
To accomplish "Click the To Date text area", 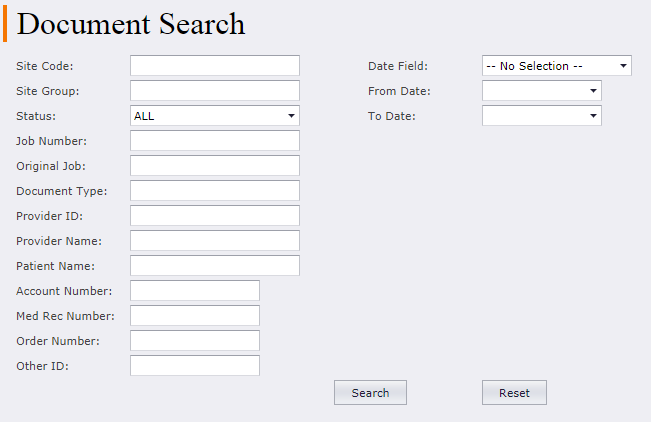I will (x=535, y=115).
